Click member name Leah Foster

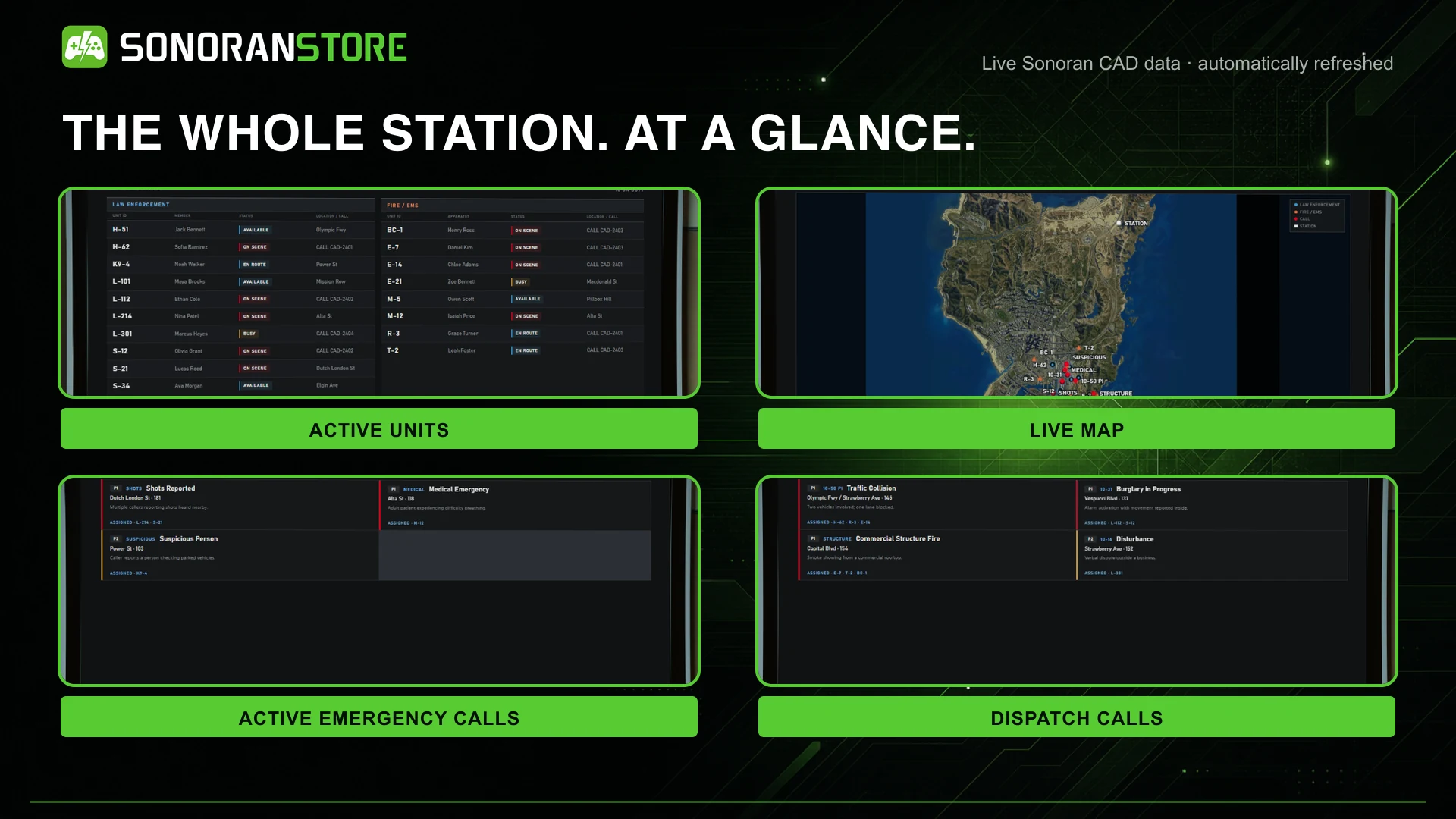tap(462, 350)
